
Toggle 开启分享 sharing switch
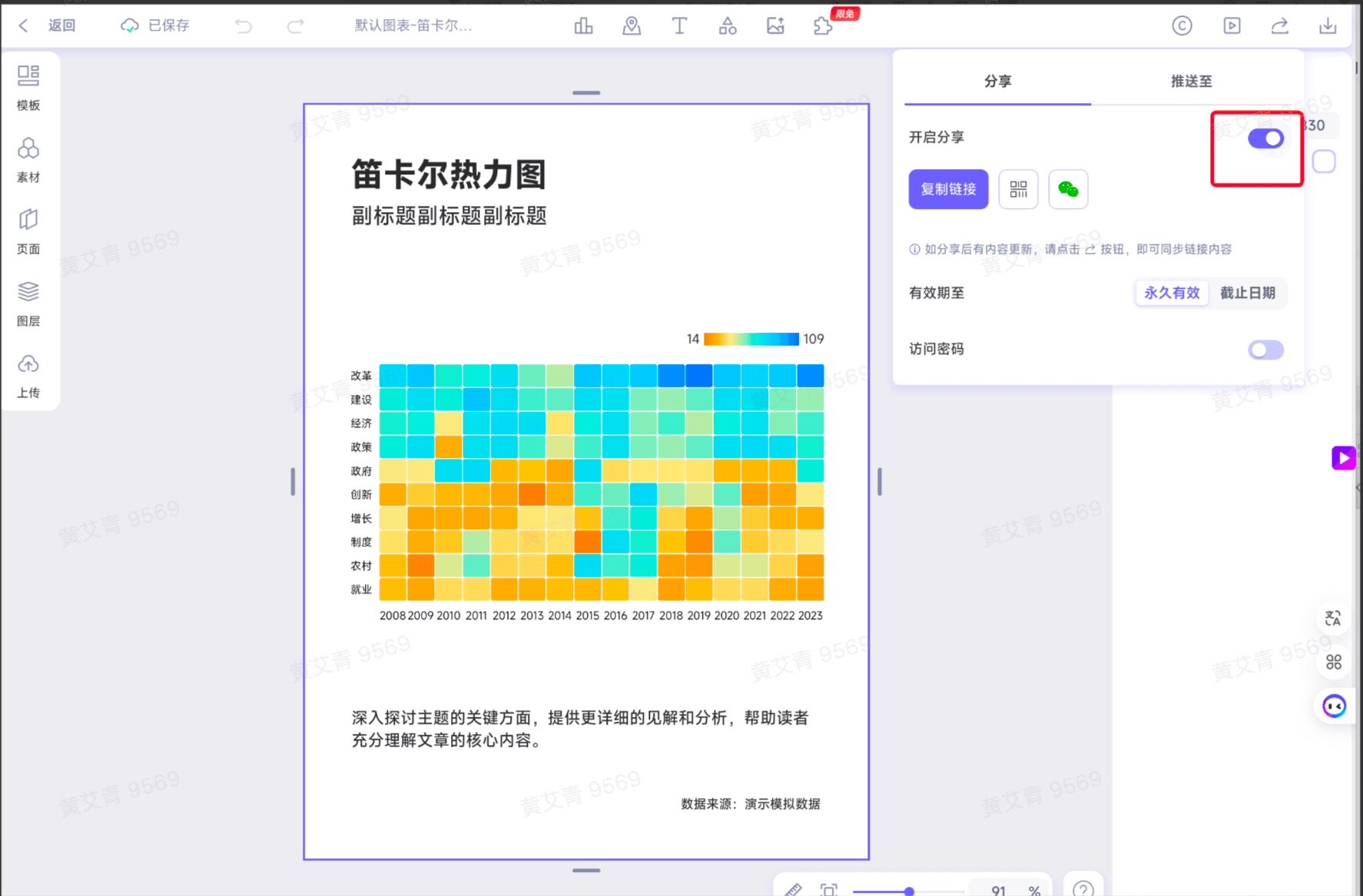pyautogui.click(x=1265, y=138)
